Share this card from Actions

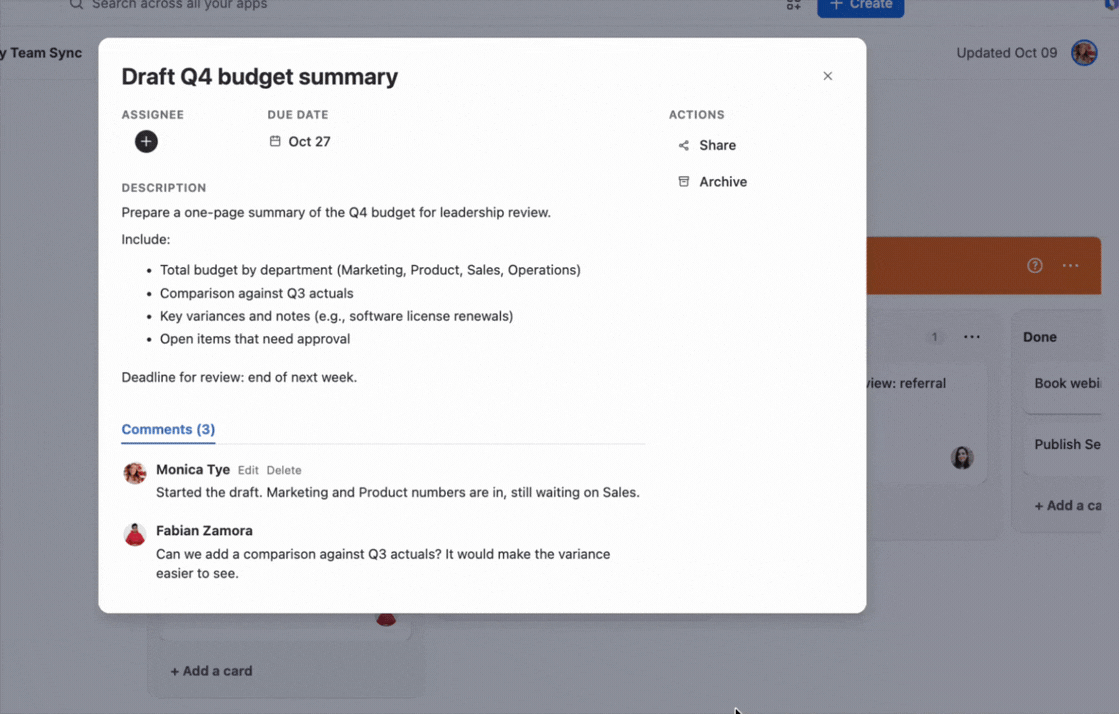tap(707, 145)
